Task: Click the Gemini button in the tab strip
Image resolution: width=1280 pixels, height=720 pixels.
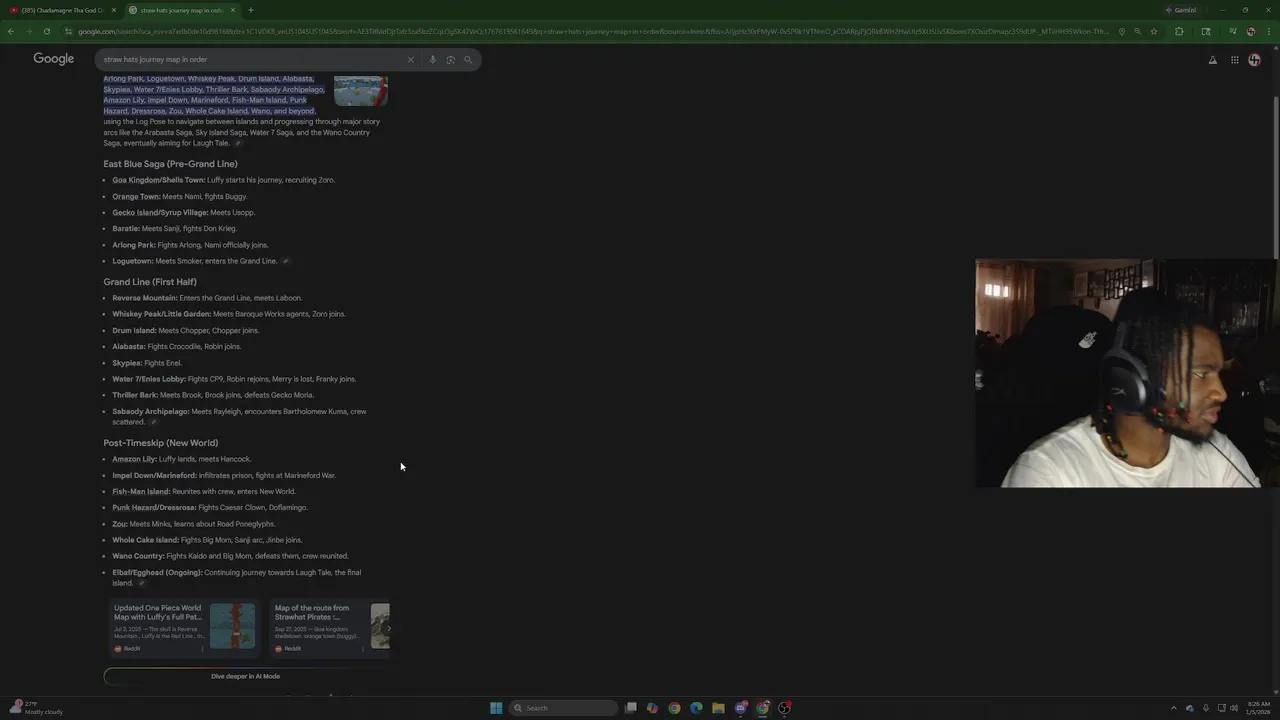Action: [1180, 10]
